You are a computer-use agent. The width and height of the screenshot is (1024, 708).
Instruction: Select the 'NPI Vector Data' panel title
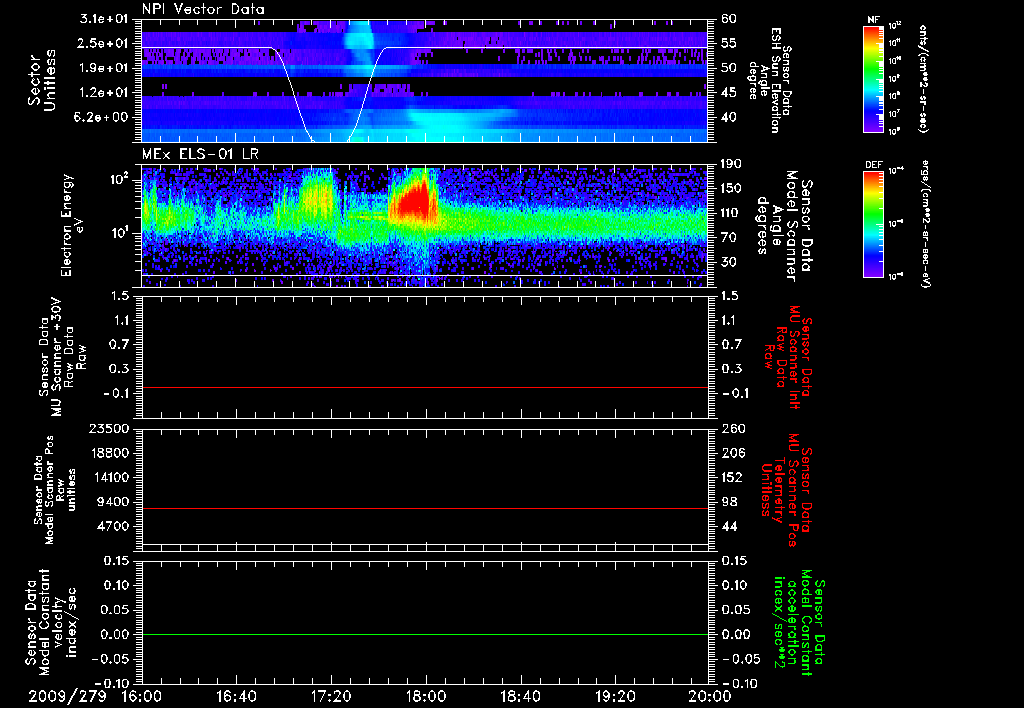click(203, 9)
